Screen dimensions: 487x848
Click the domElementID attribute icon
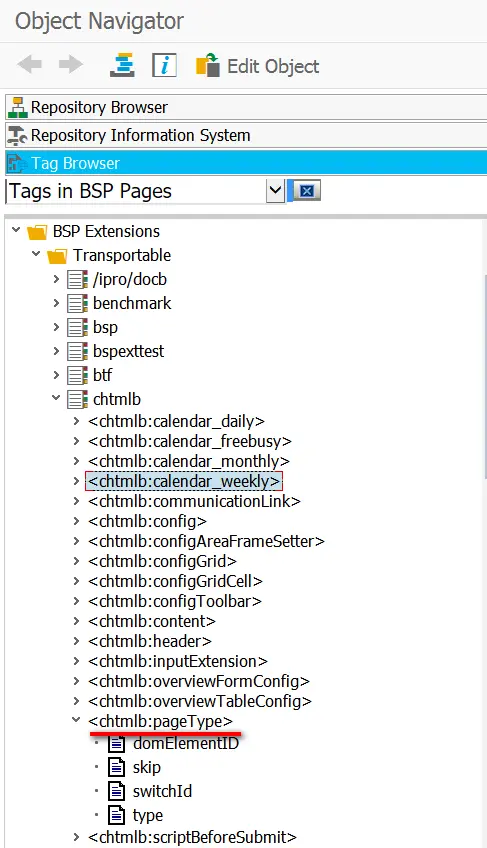pos(116,744)
